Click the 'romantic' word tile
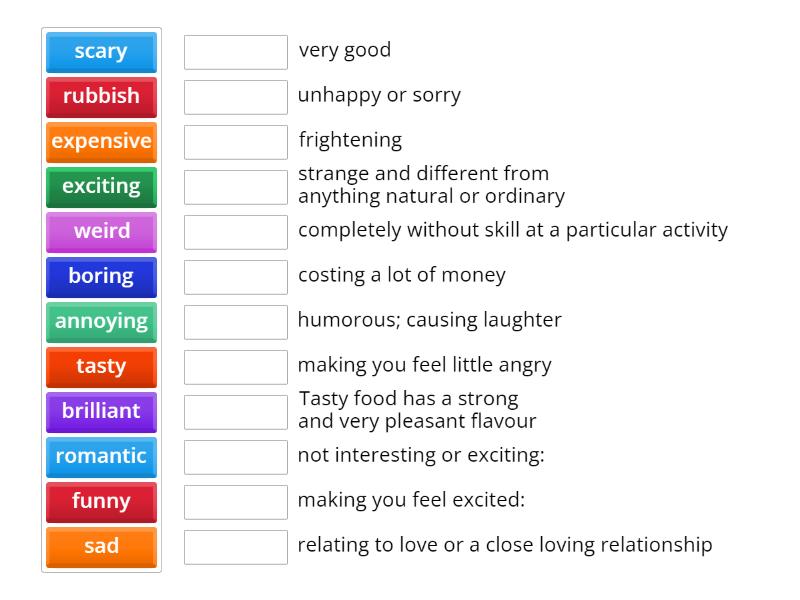Viewport: 800px width, 600px height. [101, 457]
